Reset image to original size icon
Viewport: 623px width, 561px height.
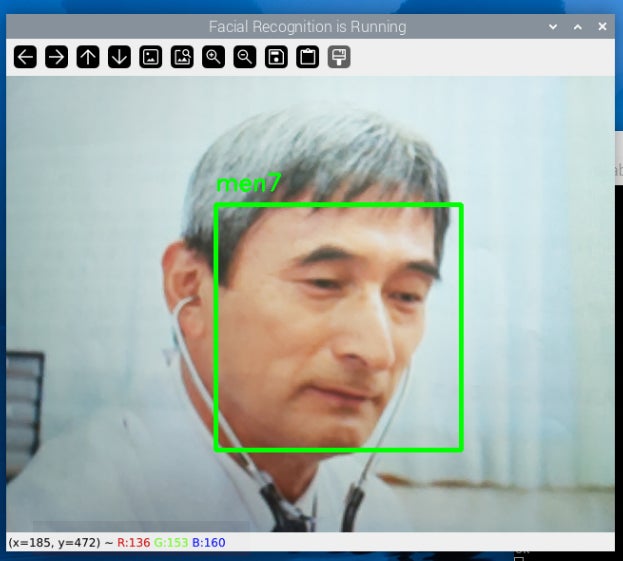tap(151, 57)
